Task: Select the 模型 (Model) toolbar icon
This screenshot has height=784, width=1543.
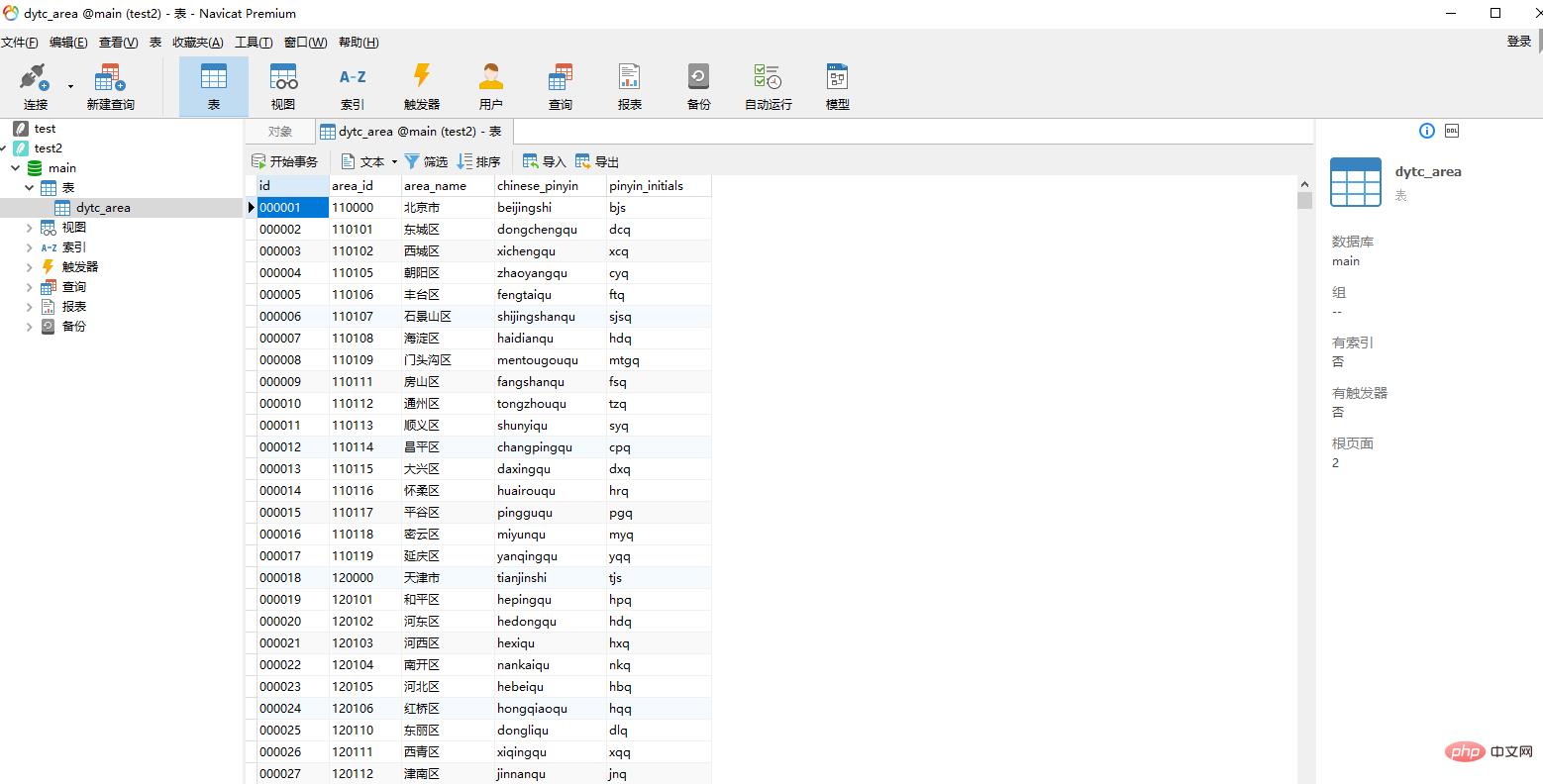Action: point(838,85)
